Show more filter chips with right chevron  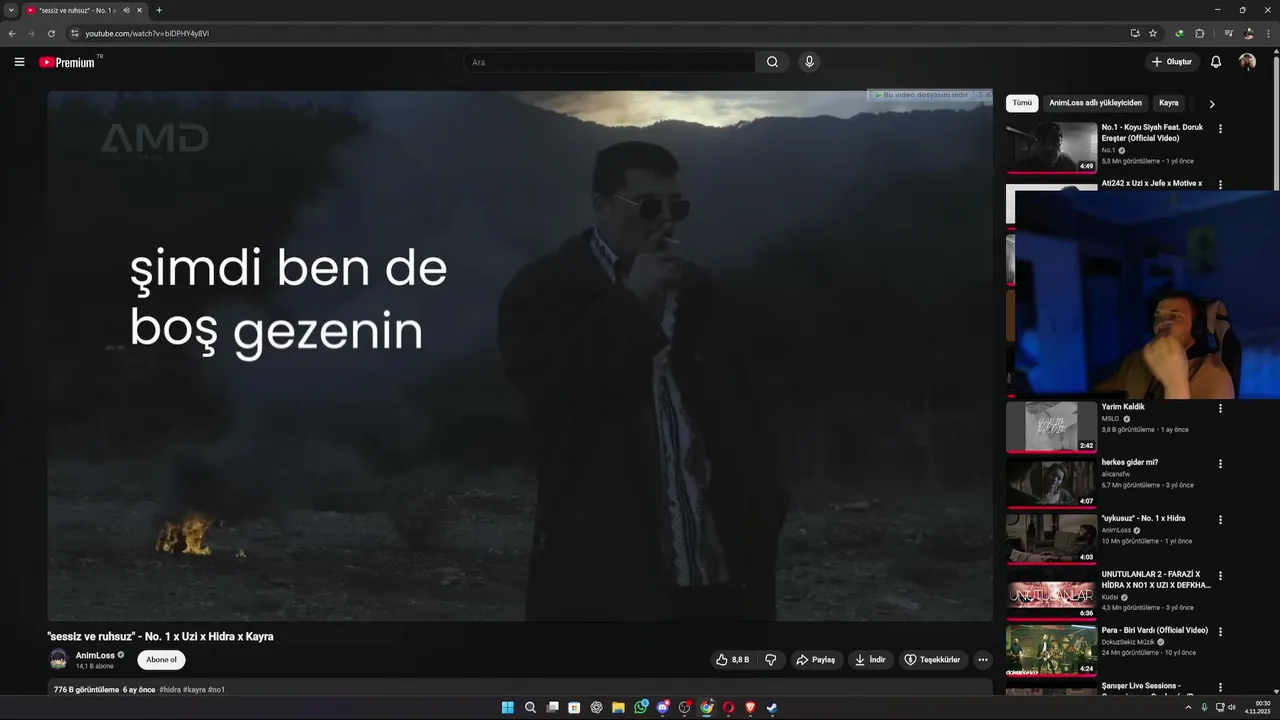1212,104
